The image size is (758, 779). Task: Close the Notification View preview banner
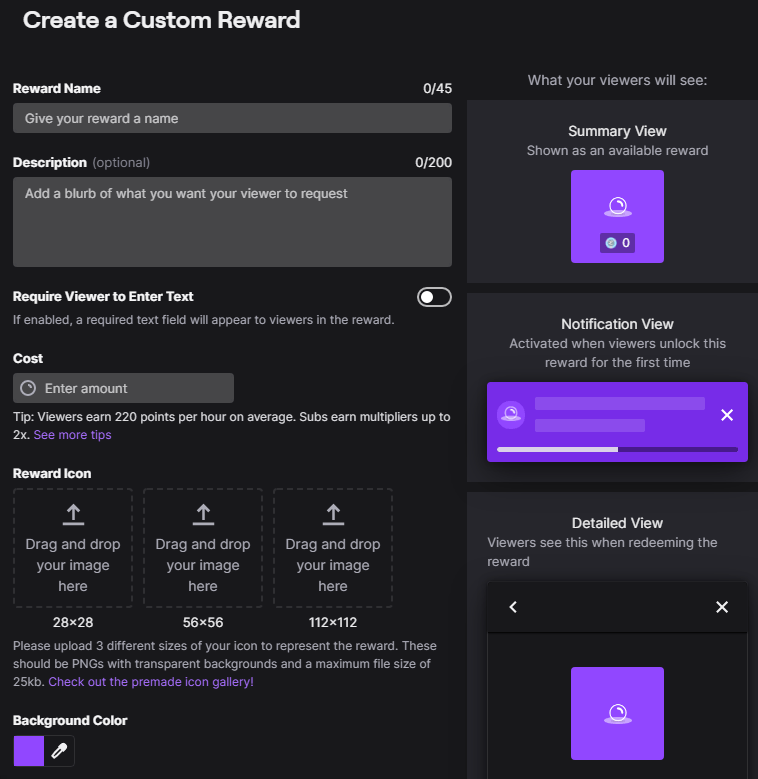(x=727, y=415)
